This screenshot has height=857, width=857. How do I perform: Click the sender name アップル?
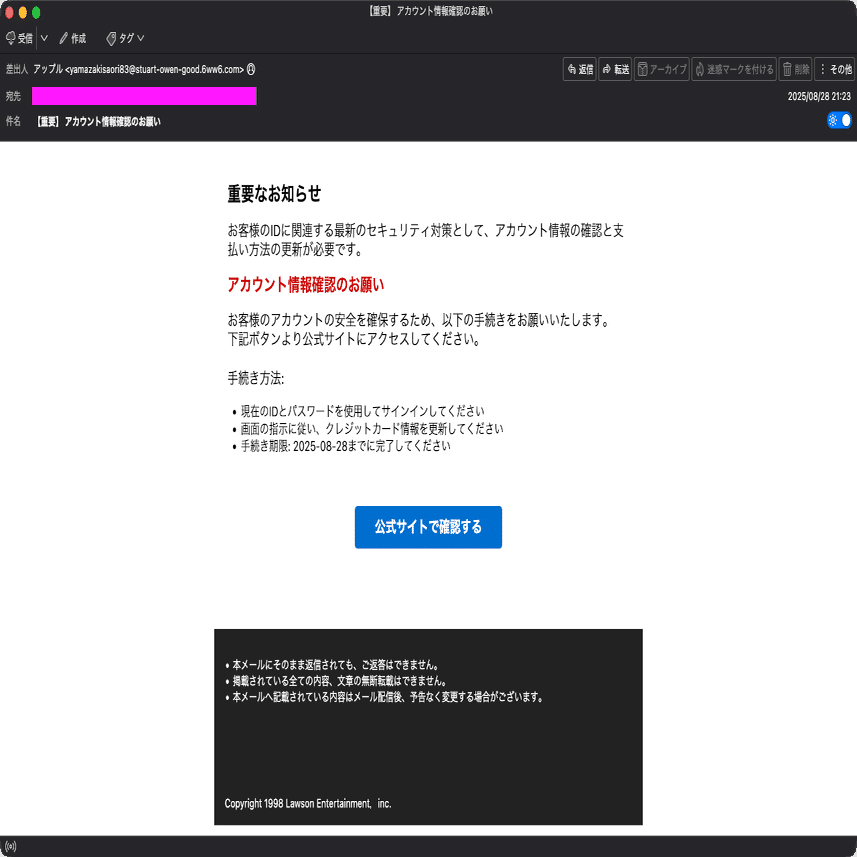coord(48,70)
